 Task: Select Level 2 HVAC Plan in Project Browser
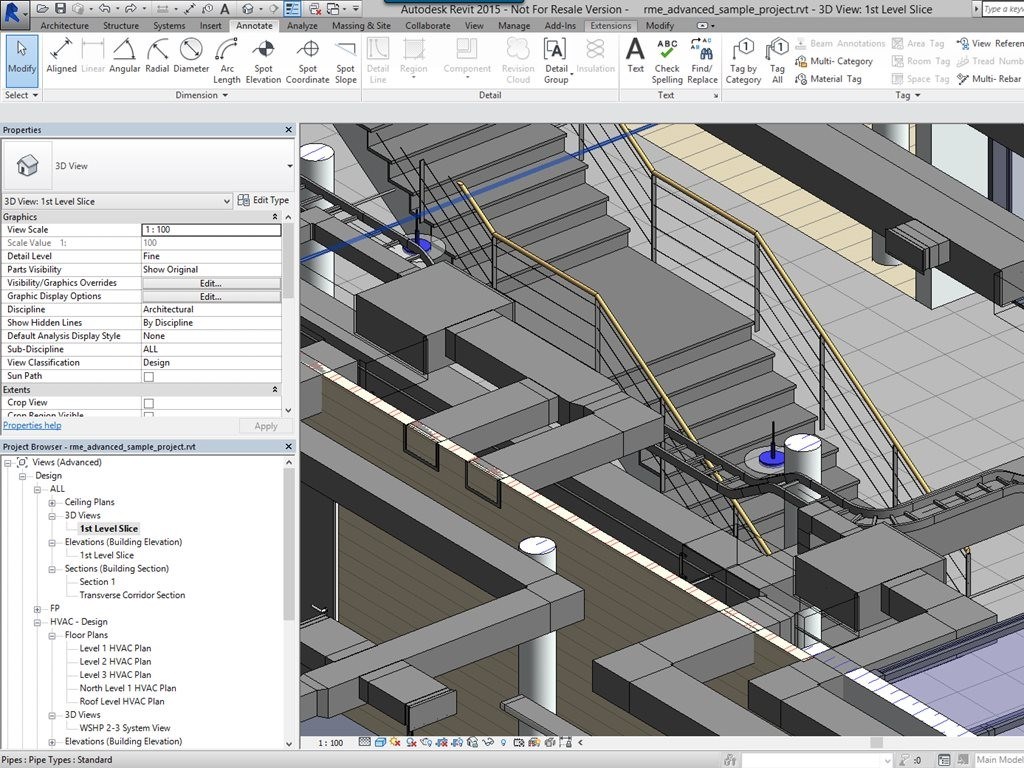pos(114,661)
